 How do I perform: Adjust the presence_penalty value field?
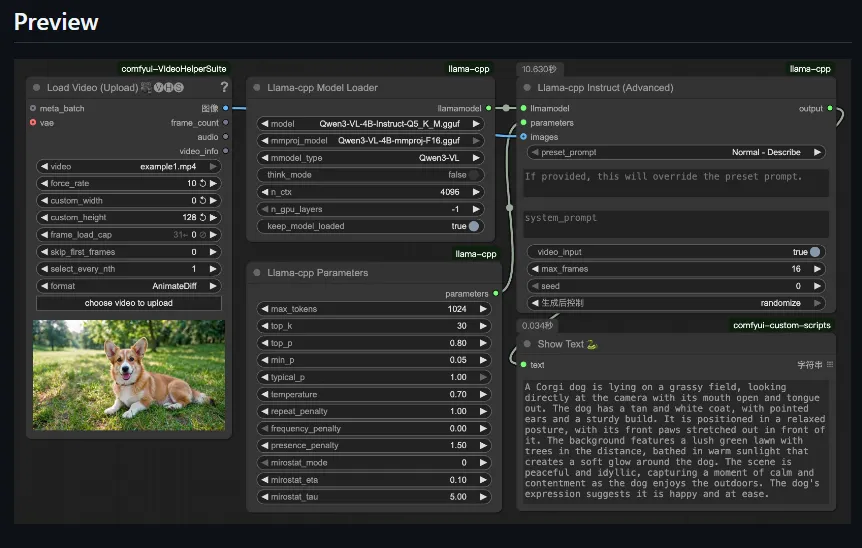374,445
